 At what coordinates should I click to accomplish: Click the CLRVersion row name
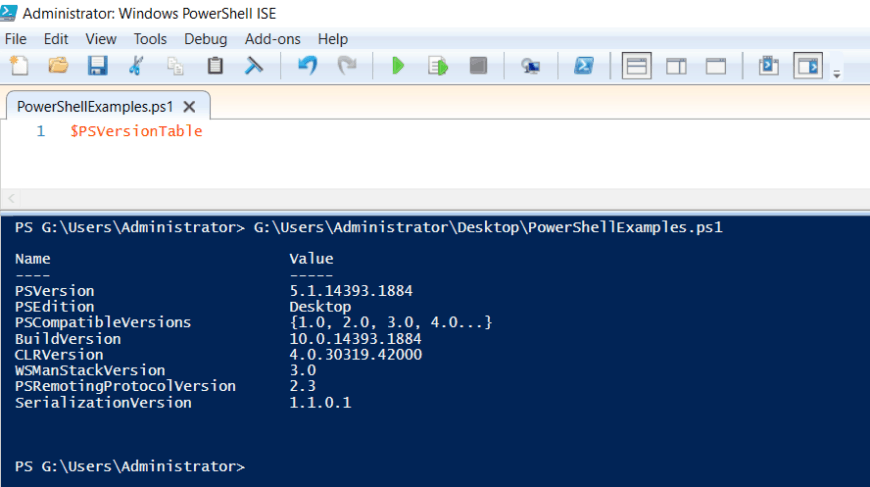click(x=59, y=354)
